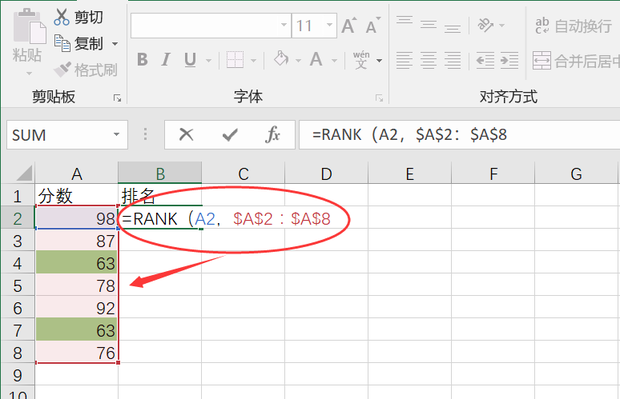Open Insert Function fx icon
The height and width of the screenshot is (399, 620).
pyautogui.click(x=272, y=135)
